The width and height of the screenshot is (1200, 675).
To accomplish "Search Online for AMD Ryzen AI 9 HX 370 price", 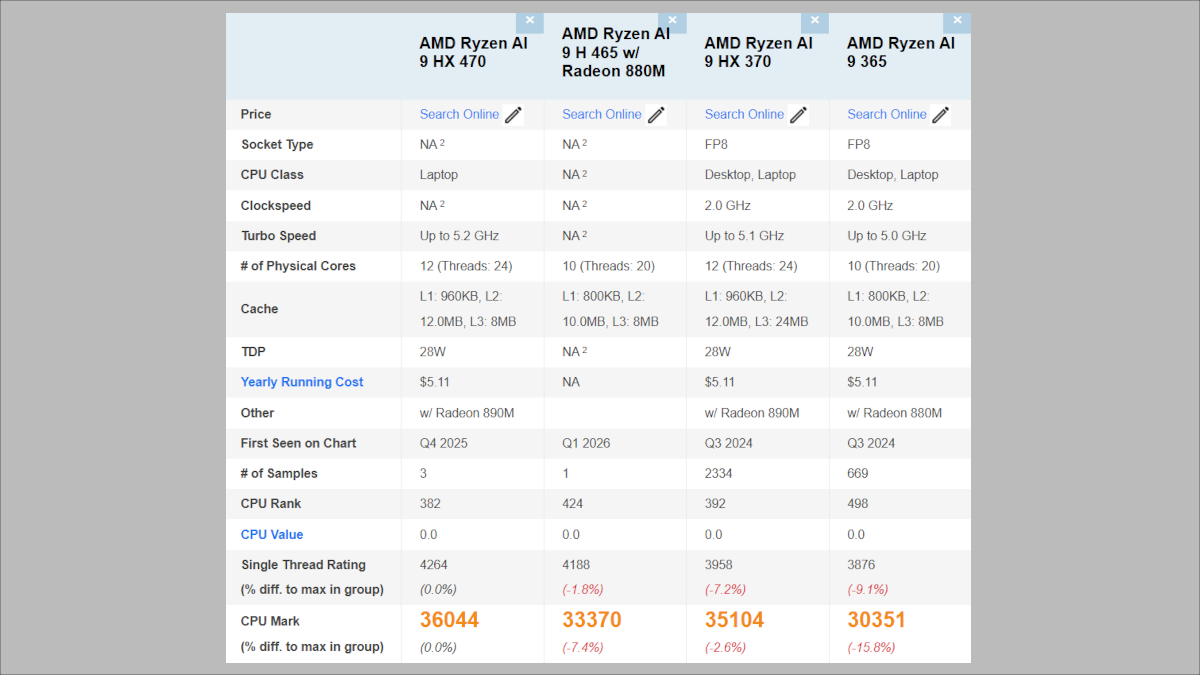I will tap(744, 114).
